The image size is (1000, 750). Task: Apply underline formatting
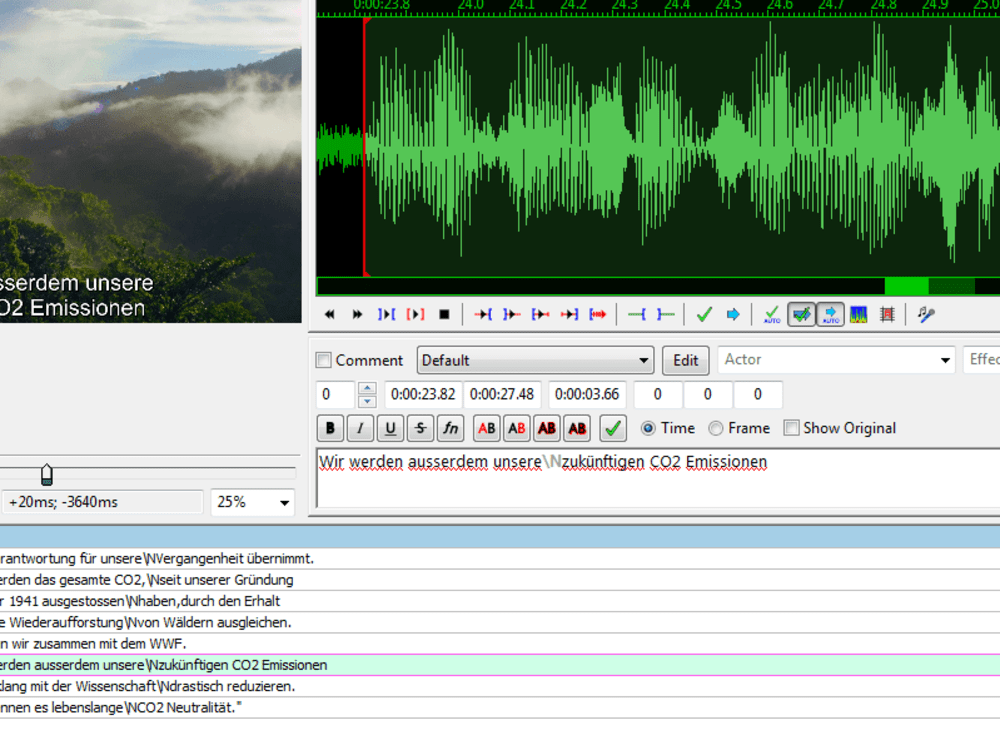pos(390,428)
